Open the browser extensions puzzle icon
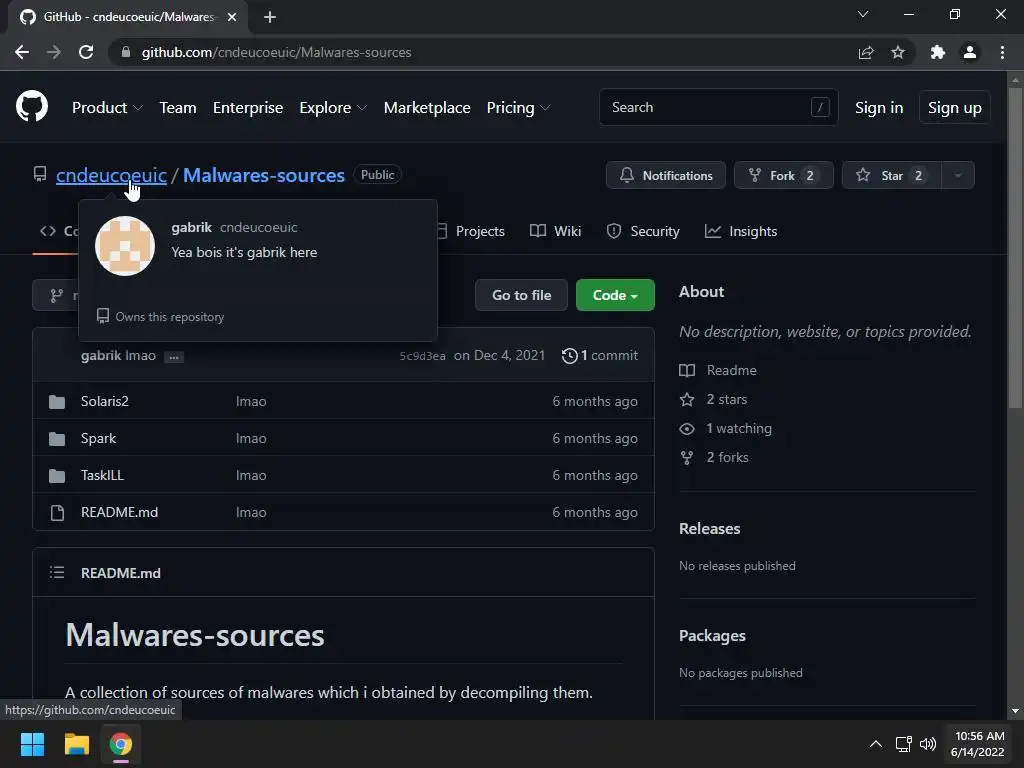1024x768 pixels. (938, 52)
